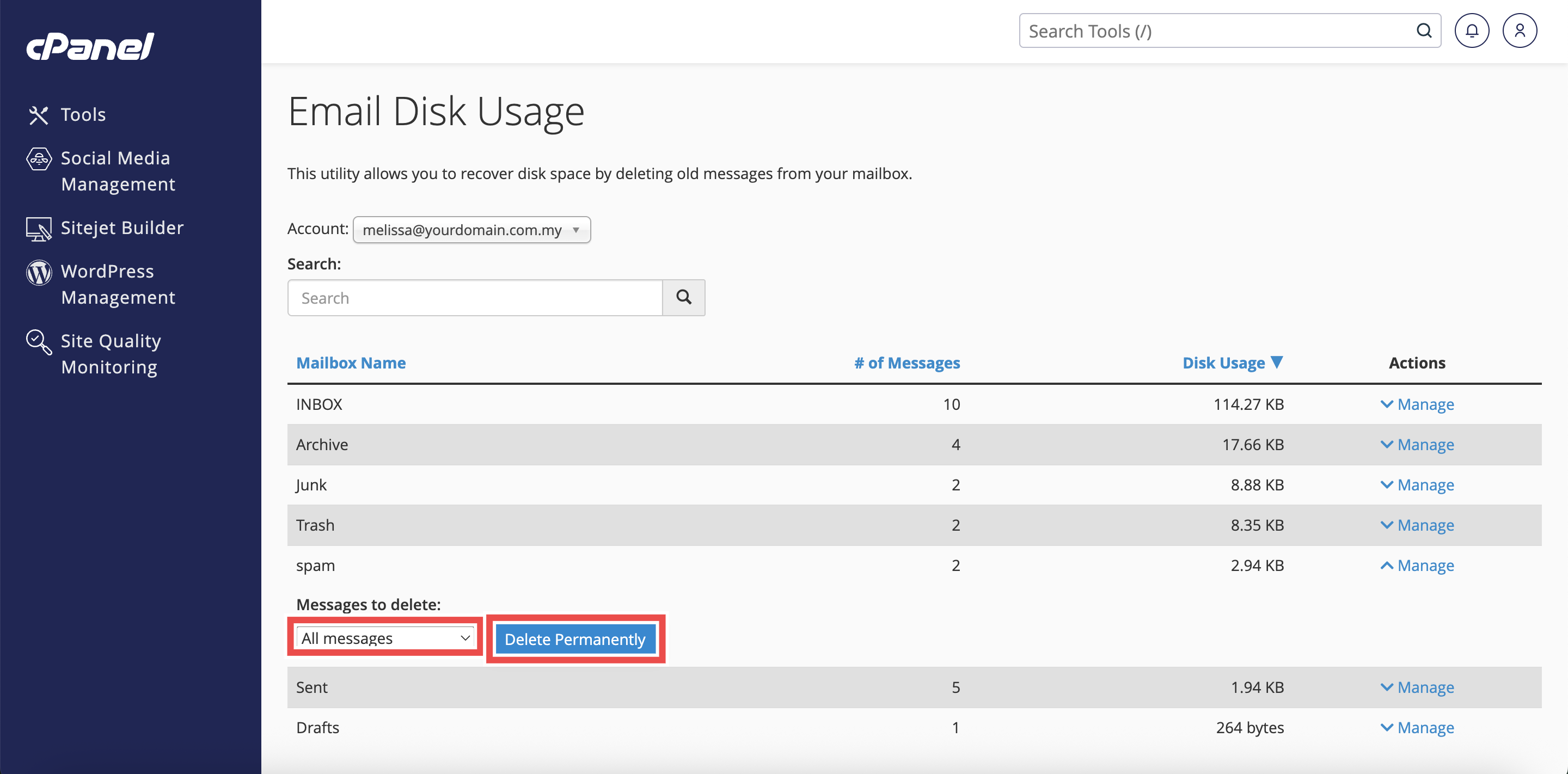Focus the mailbox Search input field

tap(475, 298)
